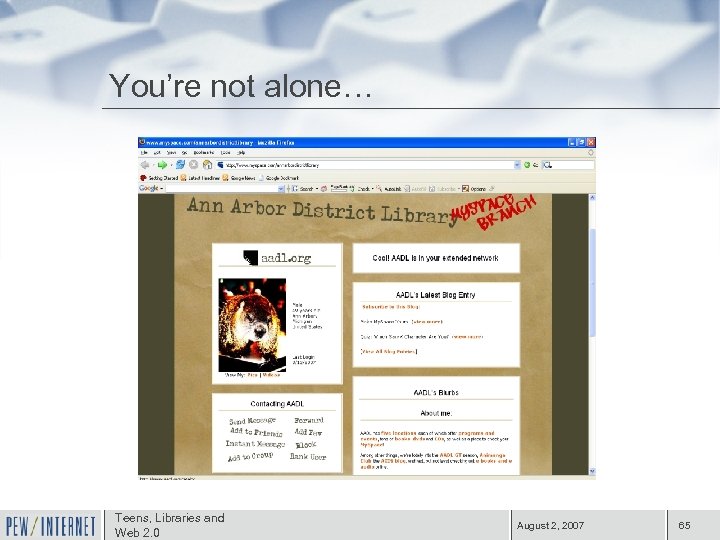Click Rank User
Screen dimensions: 720x540
pyautogui.click(x=308, y=456)
